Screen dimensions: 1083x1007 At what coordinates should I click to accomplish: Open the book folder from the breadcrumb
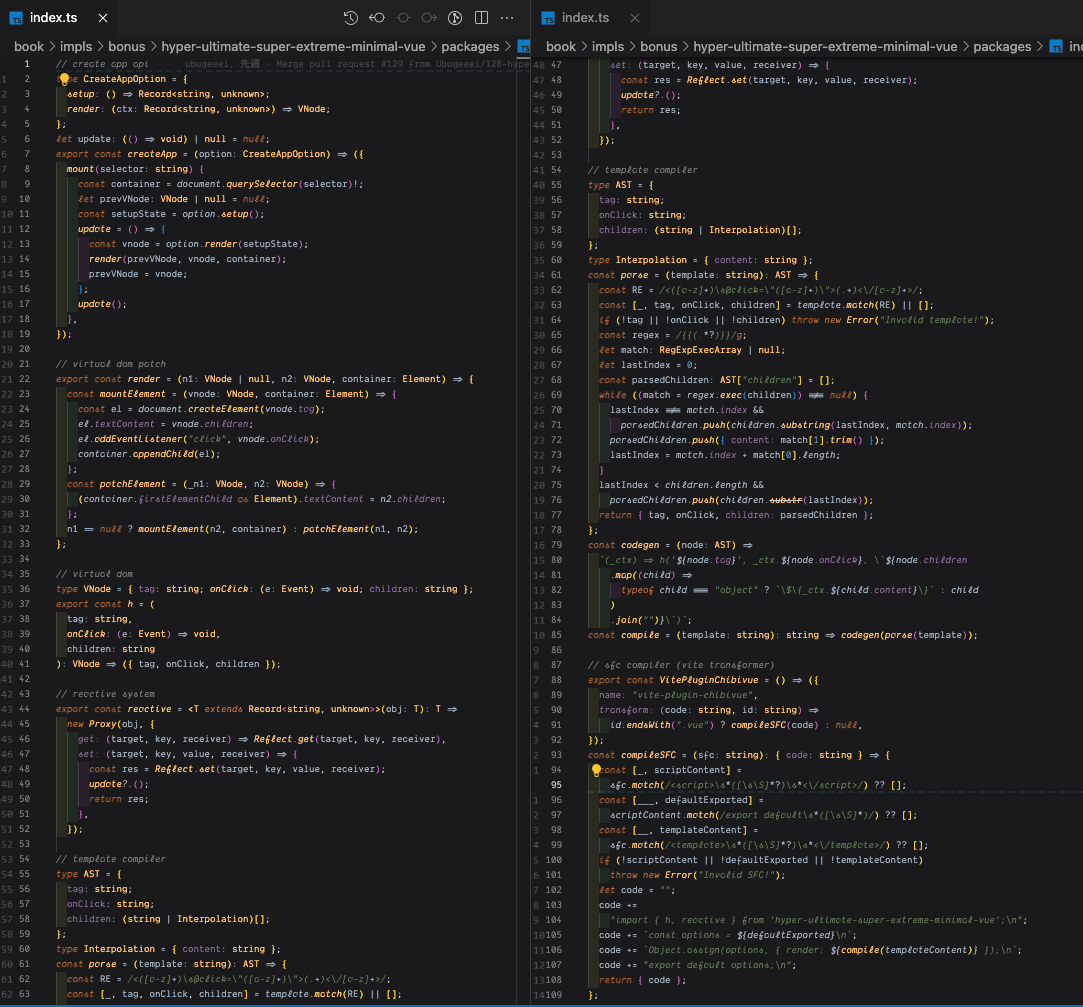27,46
